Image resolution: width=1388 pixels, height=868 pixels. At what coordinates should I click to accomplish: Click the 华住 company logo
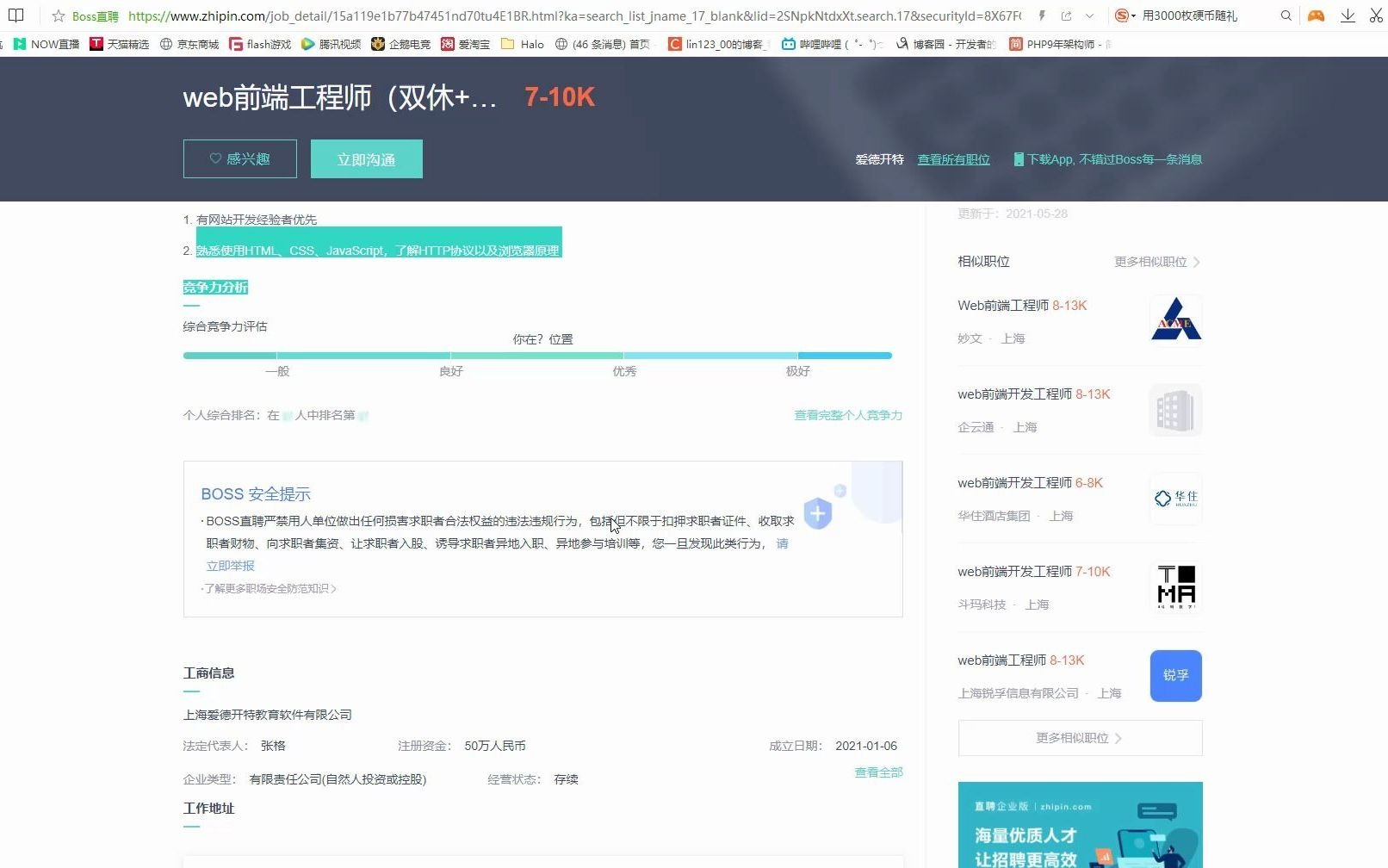point(1175,498)
